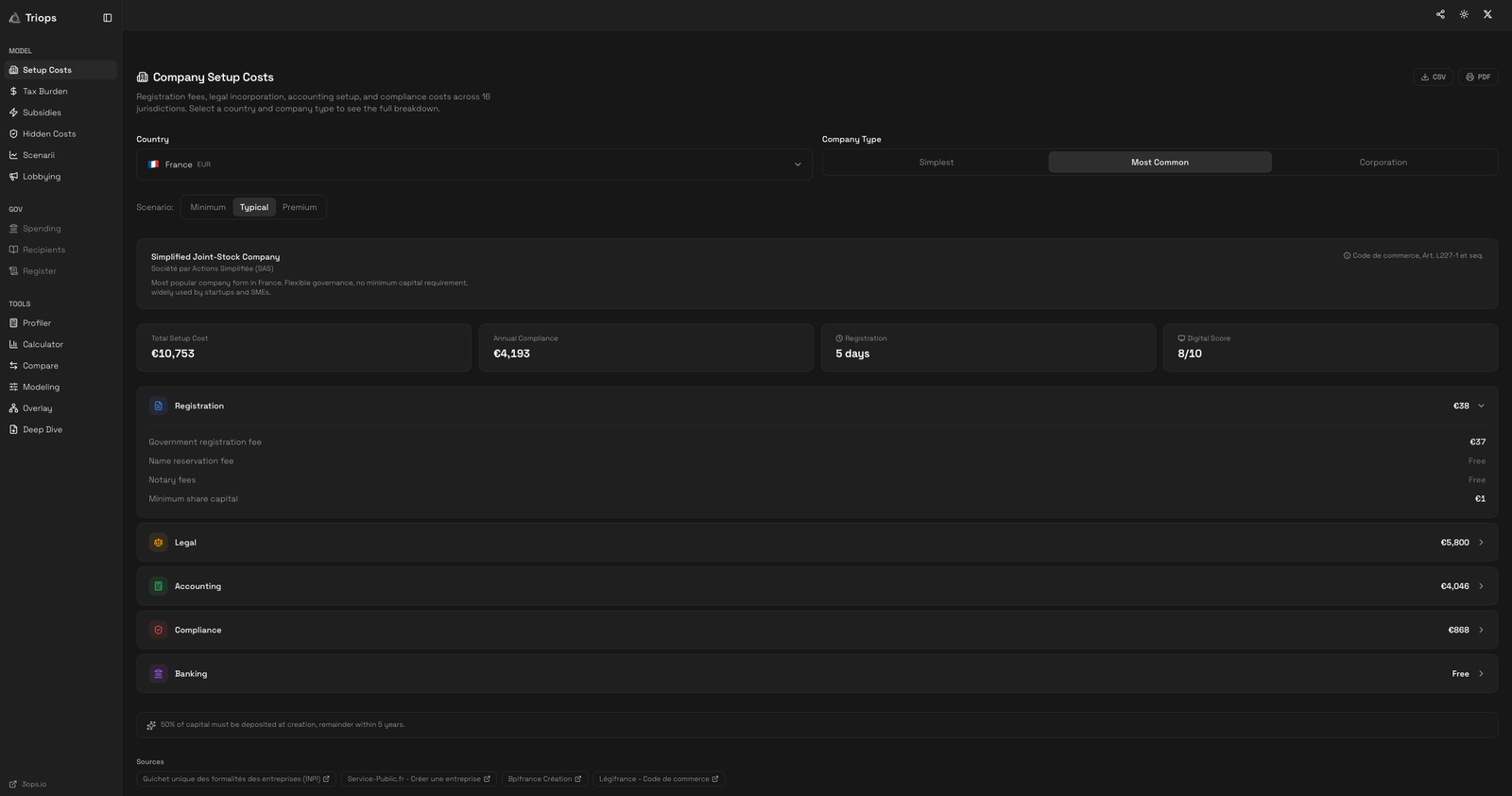Select the Minimum scenario option

[x=208, y=207]
